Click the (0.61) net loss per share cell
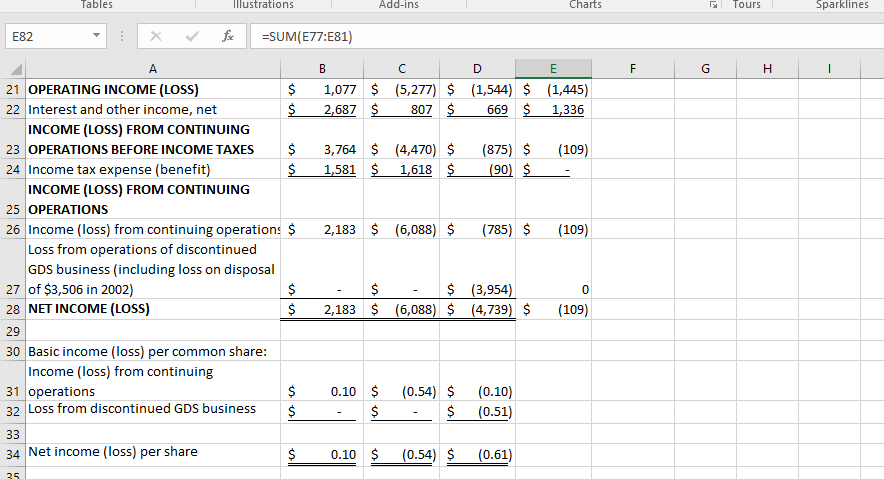The image size is (884, 479). (477, 454)
